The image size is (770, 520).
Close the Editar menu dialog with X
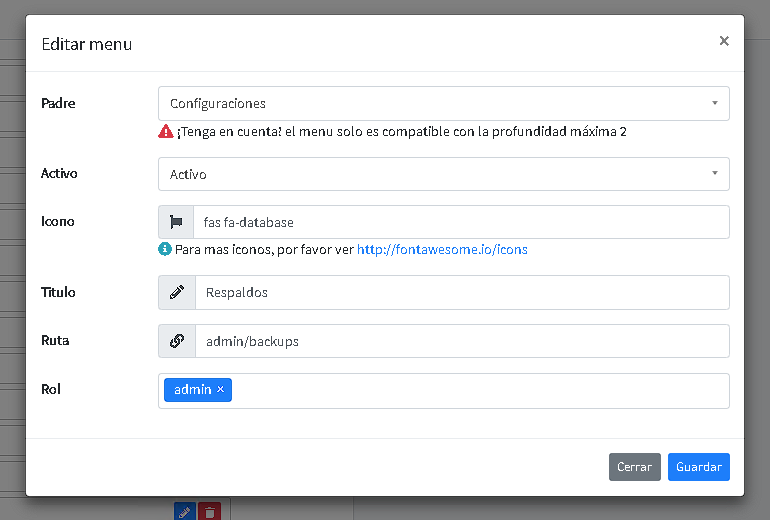724,41
